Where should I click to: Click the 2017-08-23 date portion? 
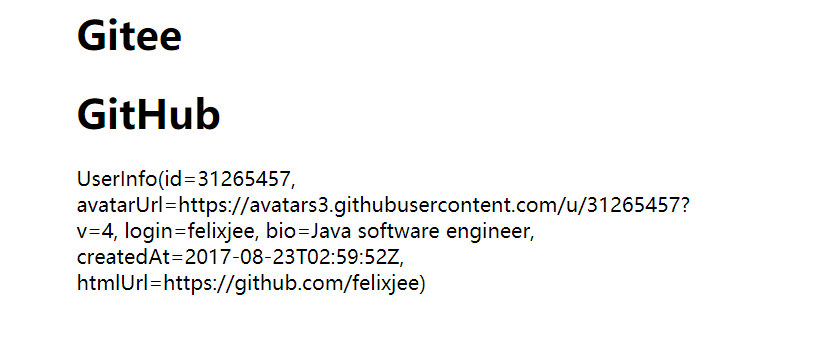236,257
